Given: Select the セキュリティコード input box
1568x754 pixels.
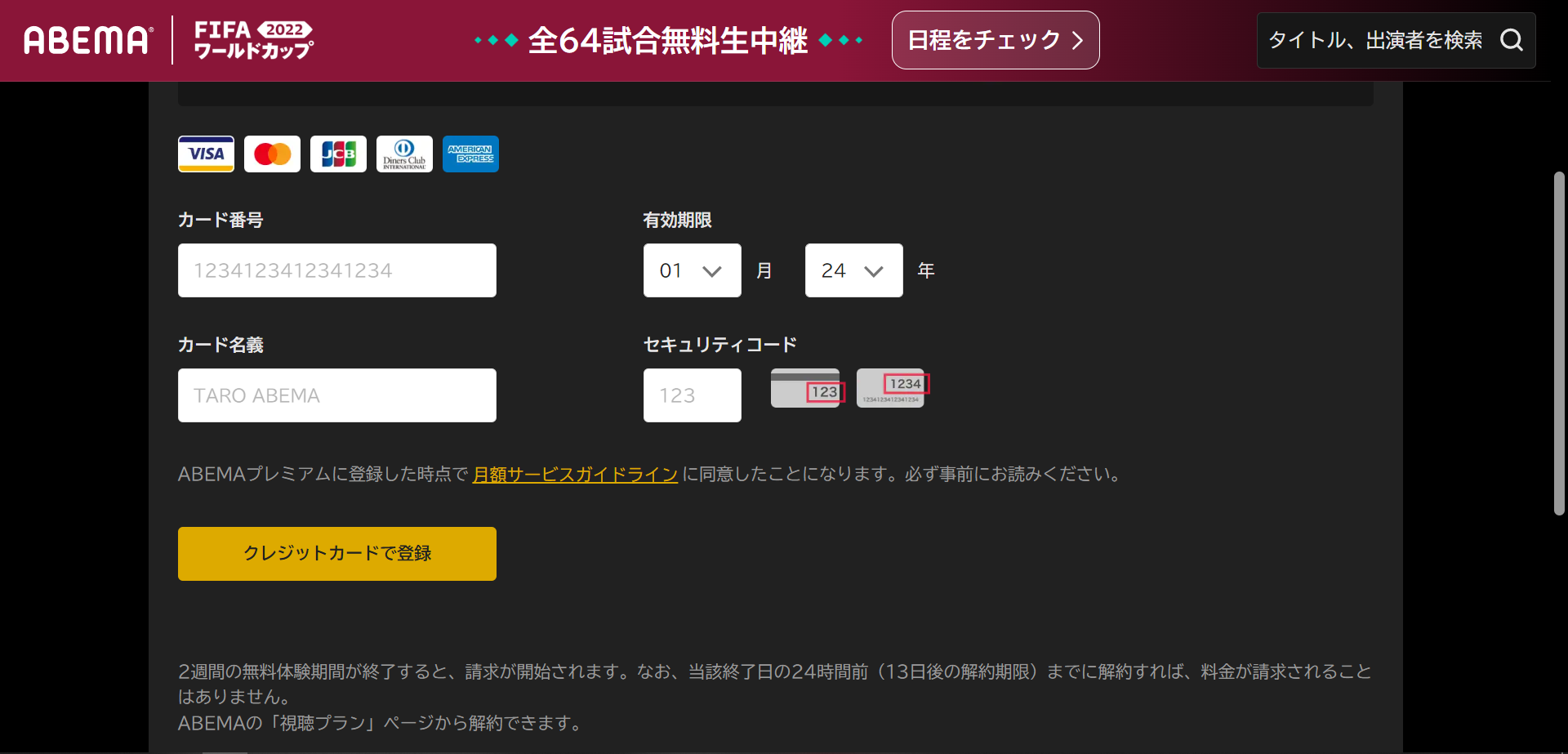Looking at the screenshot, I should pos(692,395).
